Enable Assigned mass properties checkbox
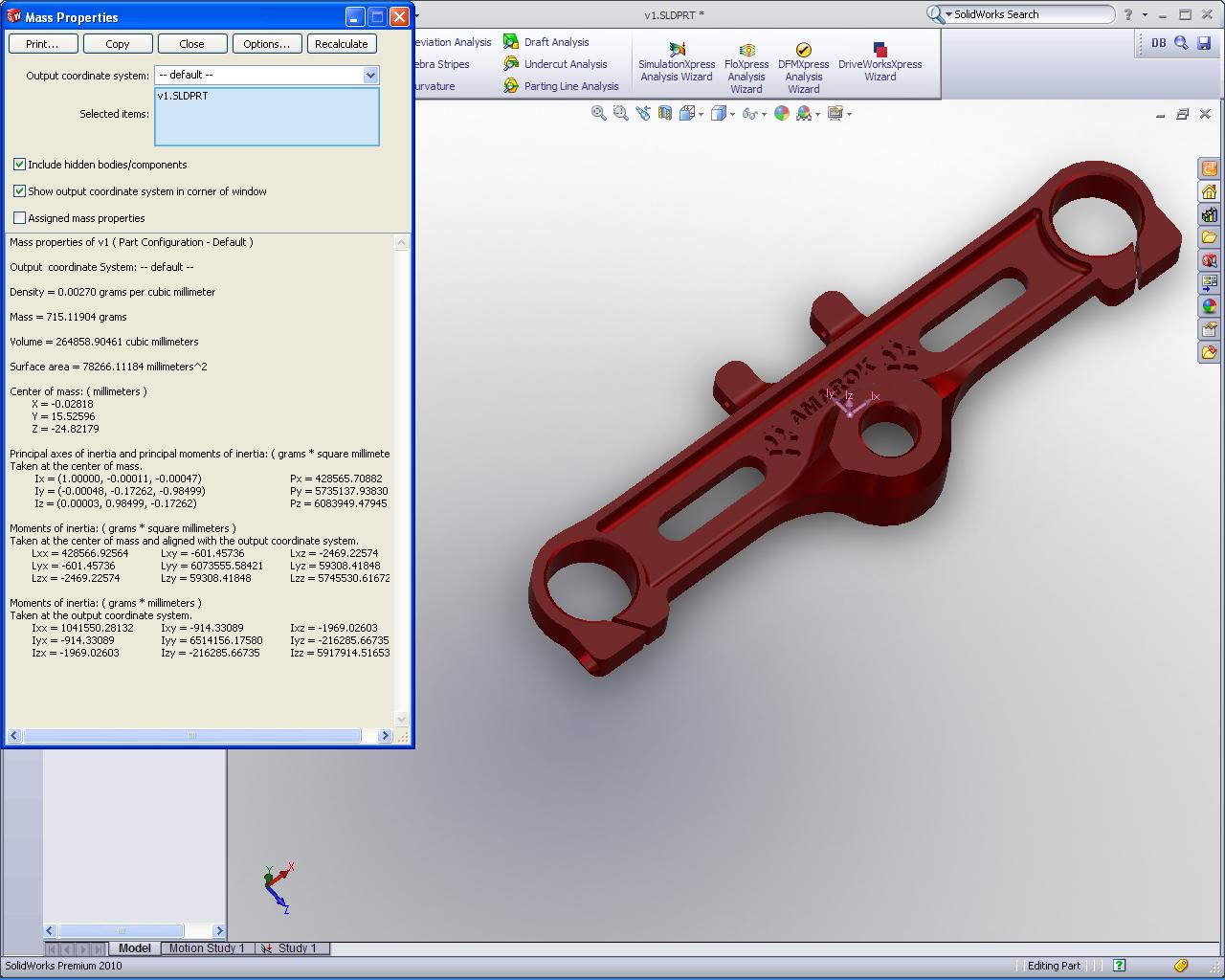Image resolution: width=1225 pixels, height=980 pixels. point(19,218)
